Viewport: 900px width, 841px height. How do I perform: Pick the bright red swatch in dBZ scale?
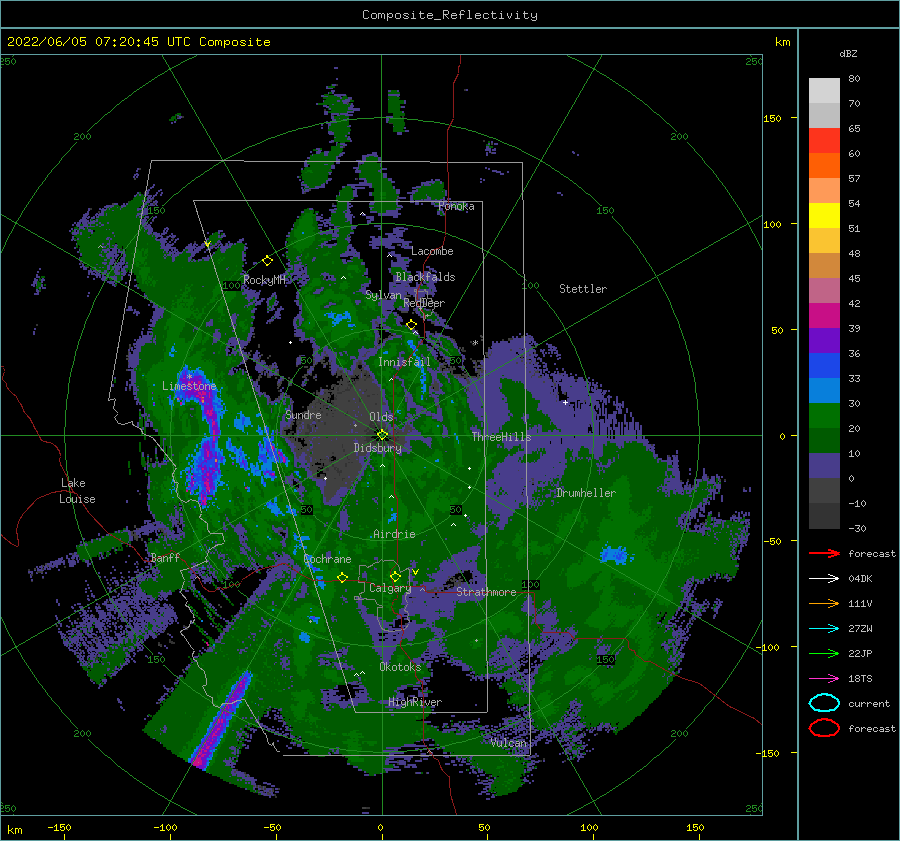[824, 140]
